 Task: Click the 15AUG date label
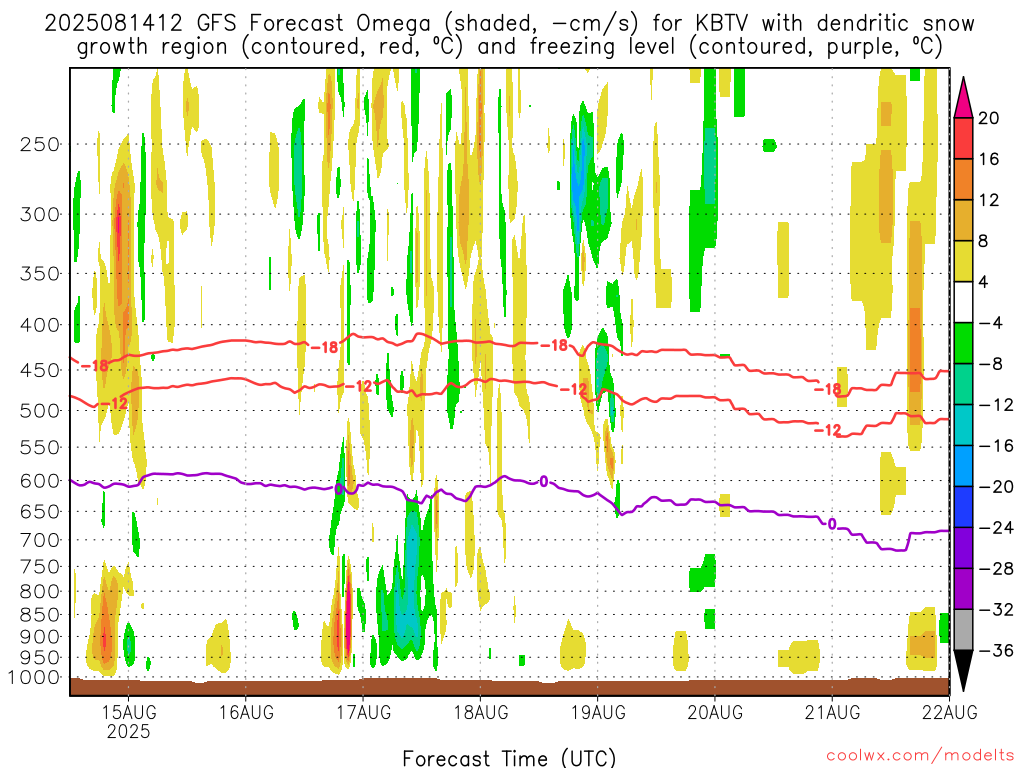[129, 712]
